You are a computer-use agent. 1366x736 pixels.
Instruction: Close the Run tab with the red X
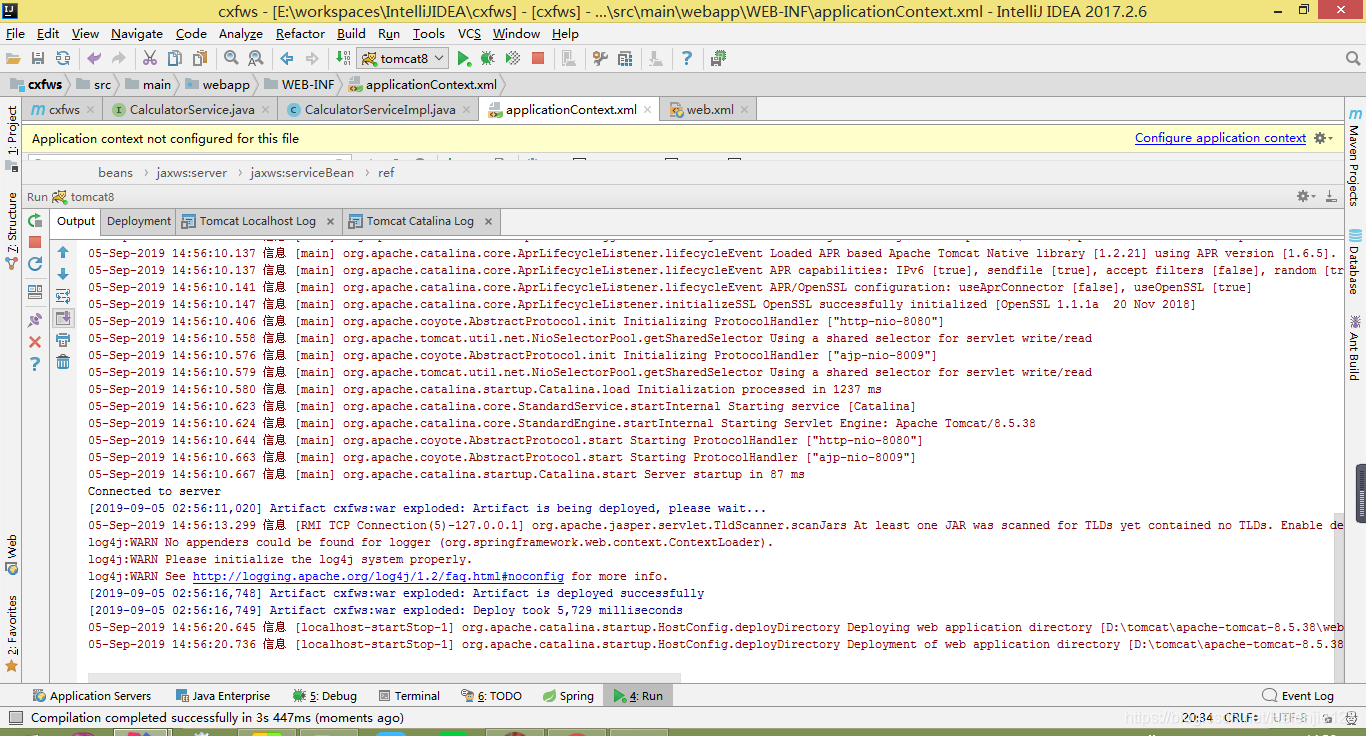tap(35, 342)
